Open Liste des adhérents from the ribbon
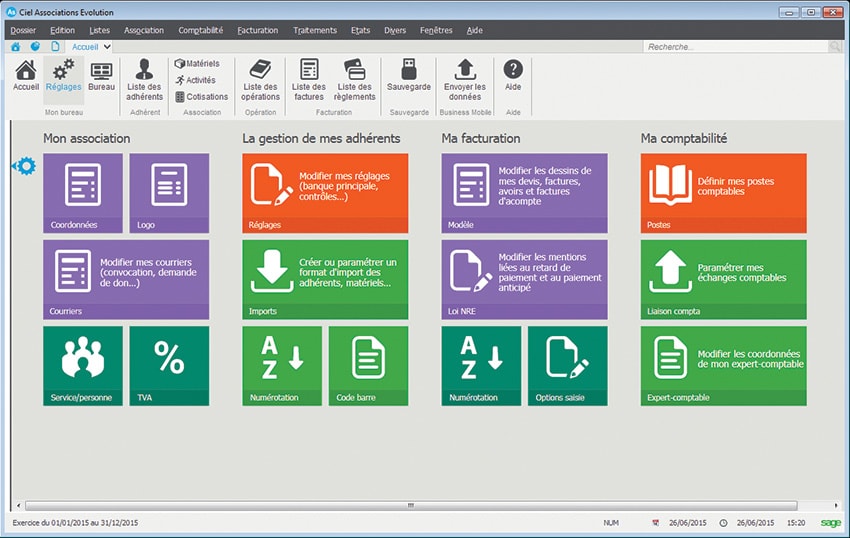Image resolution: width=850 pixels, height=538 pixels. pos(145,78)
